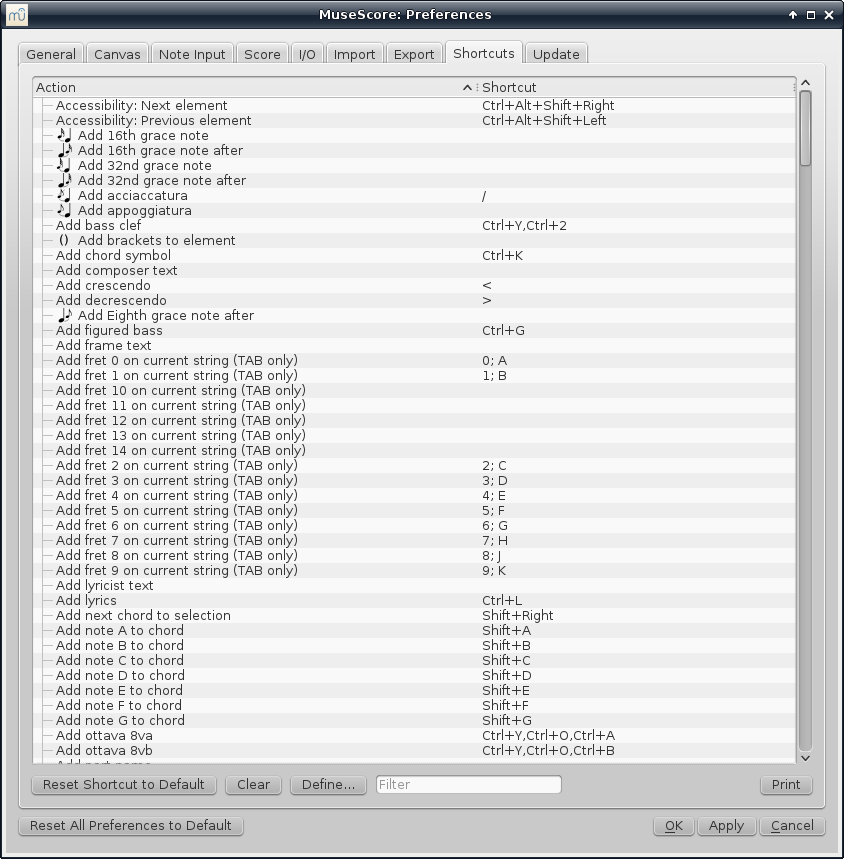Select the Add decrescendo row
Viewport: 844px width, 859px height.
(x=414, y=301)
